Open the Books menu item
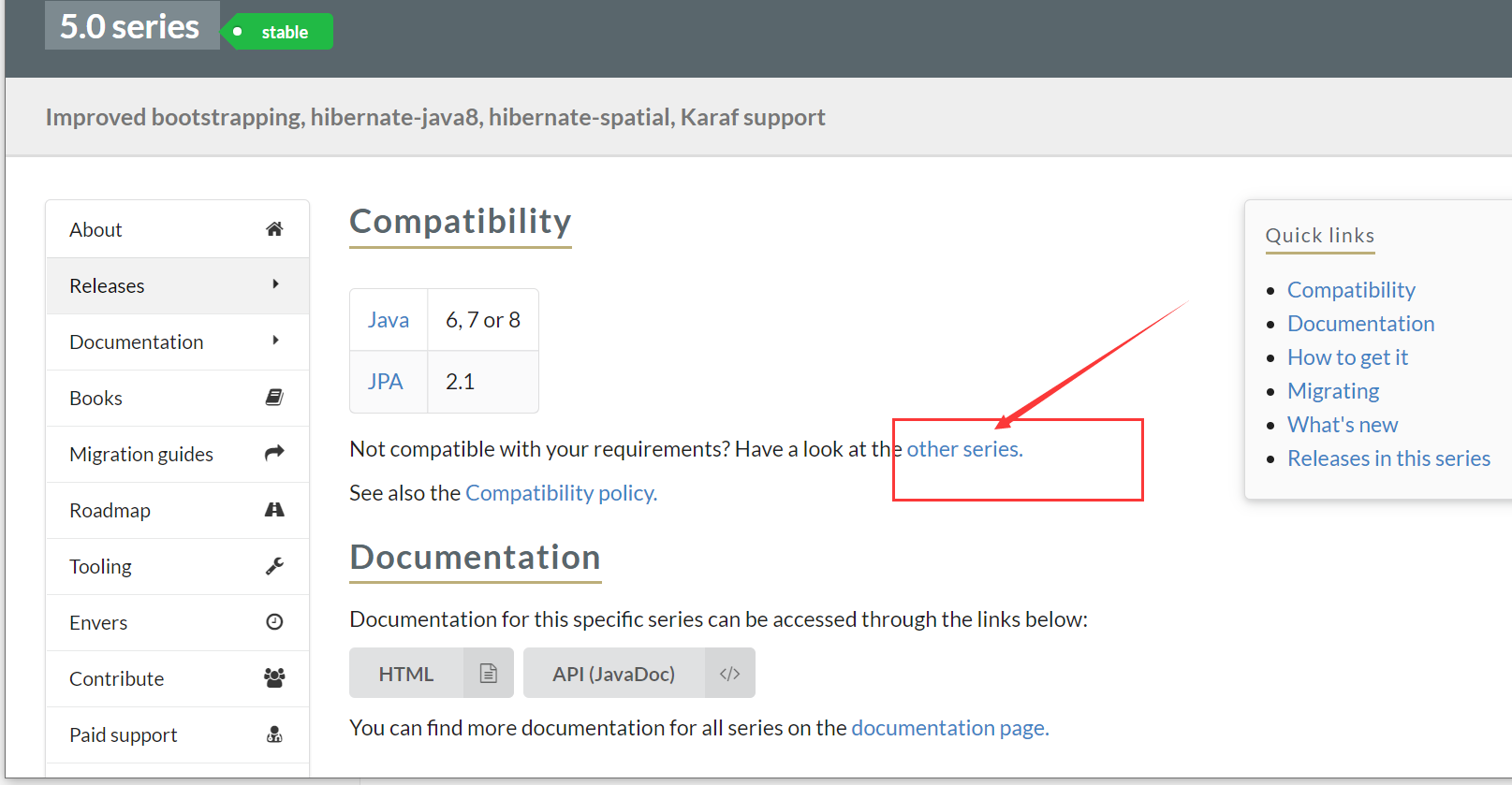This screenshot has height=785, width=1512. 177,398
